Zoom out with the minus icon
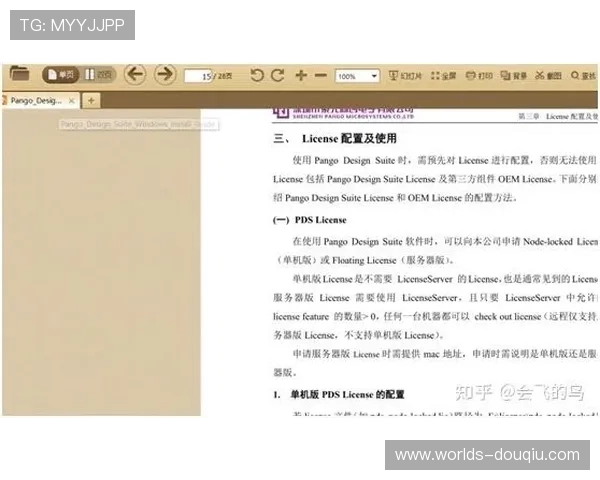Viewport: 600px width, 480px height. click(x=320, y=76)
